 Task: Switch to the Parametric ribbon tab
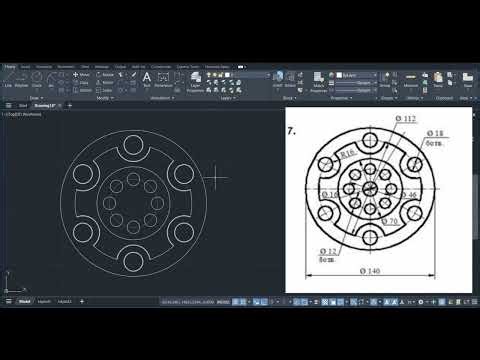pyautogui.click(x=66, y=67)
